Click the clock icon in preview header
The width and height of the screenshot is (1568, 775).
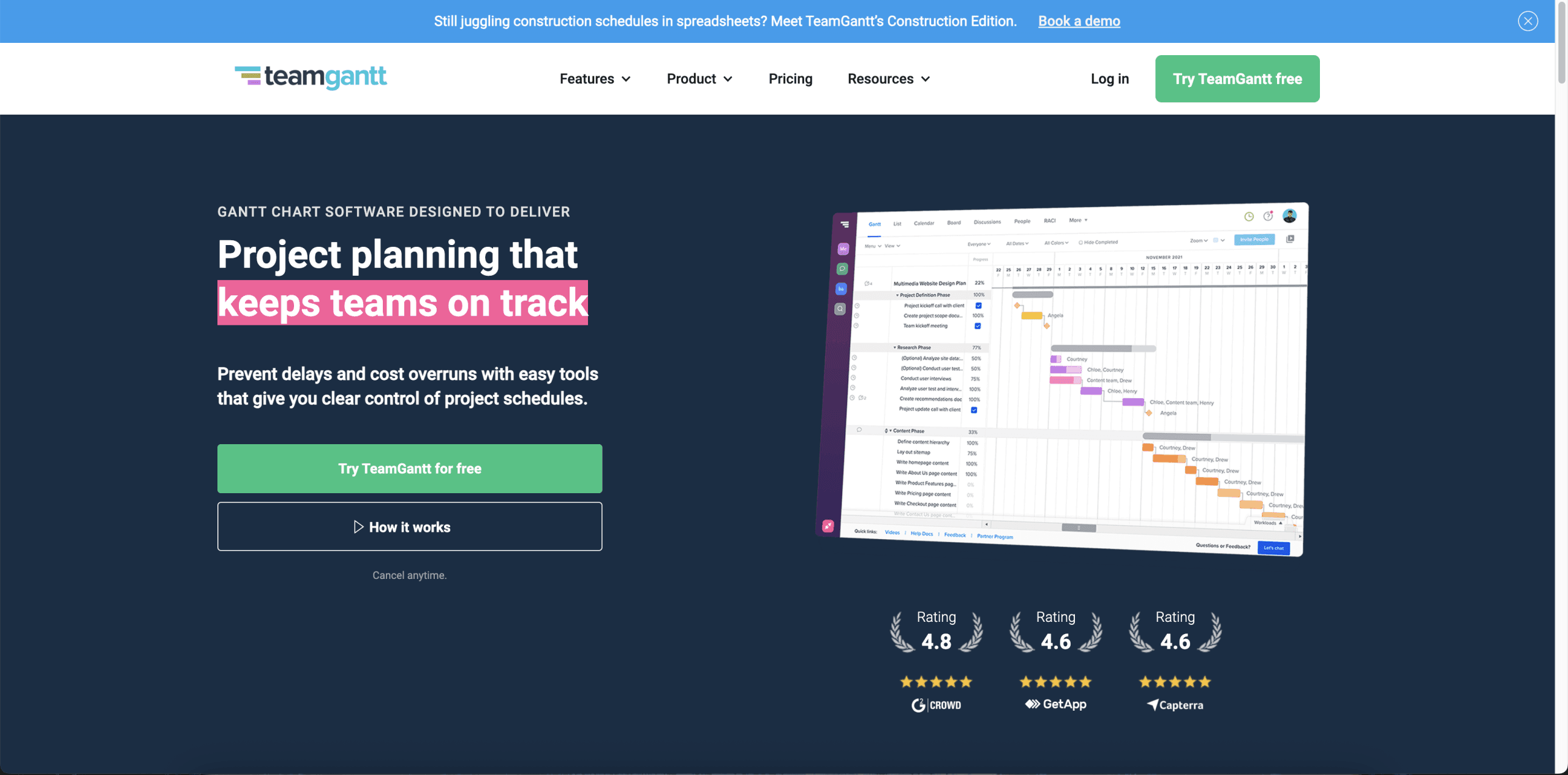[x=1249, y=216]
